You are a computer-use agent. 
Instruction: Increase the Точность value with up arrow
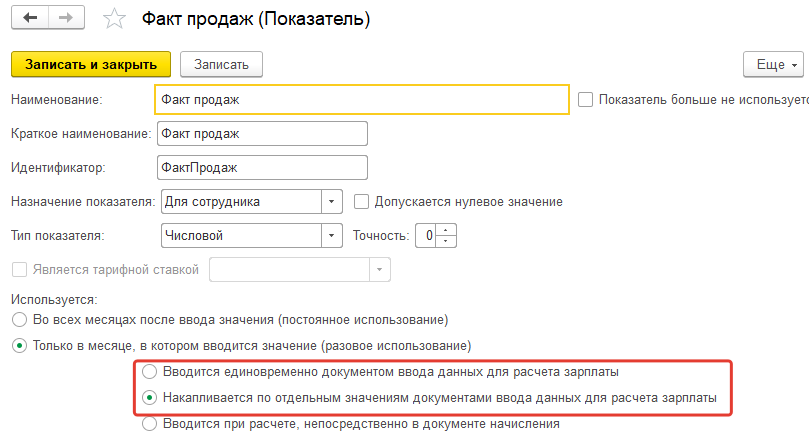(x=447, y=231)
